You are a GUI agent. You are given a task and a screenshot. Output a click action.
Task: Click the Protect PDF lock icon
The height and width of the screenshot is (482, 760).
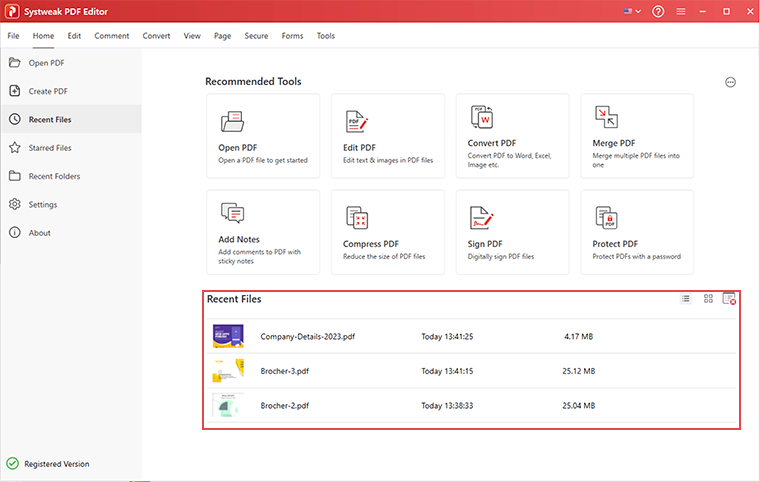606,217
